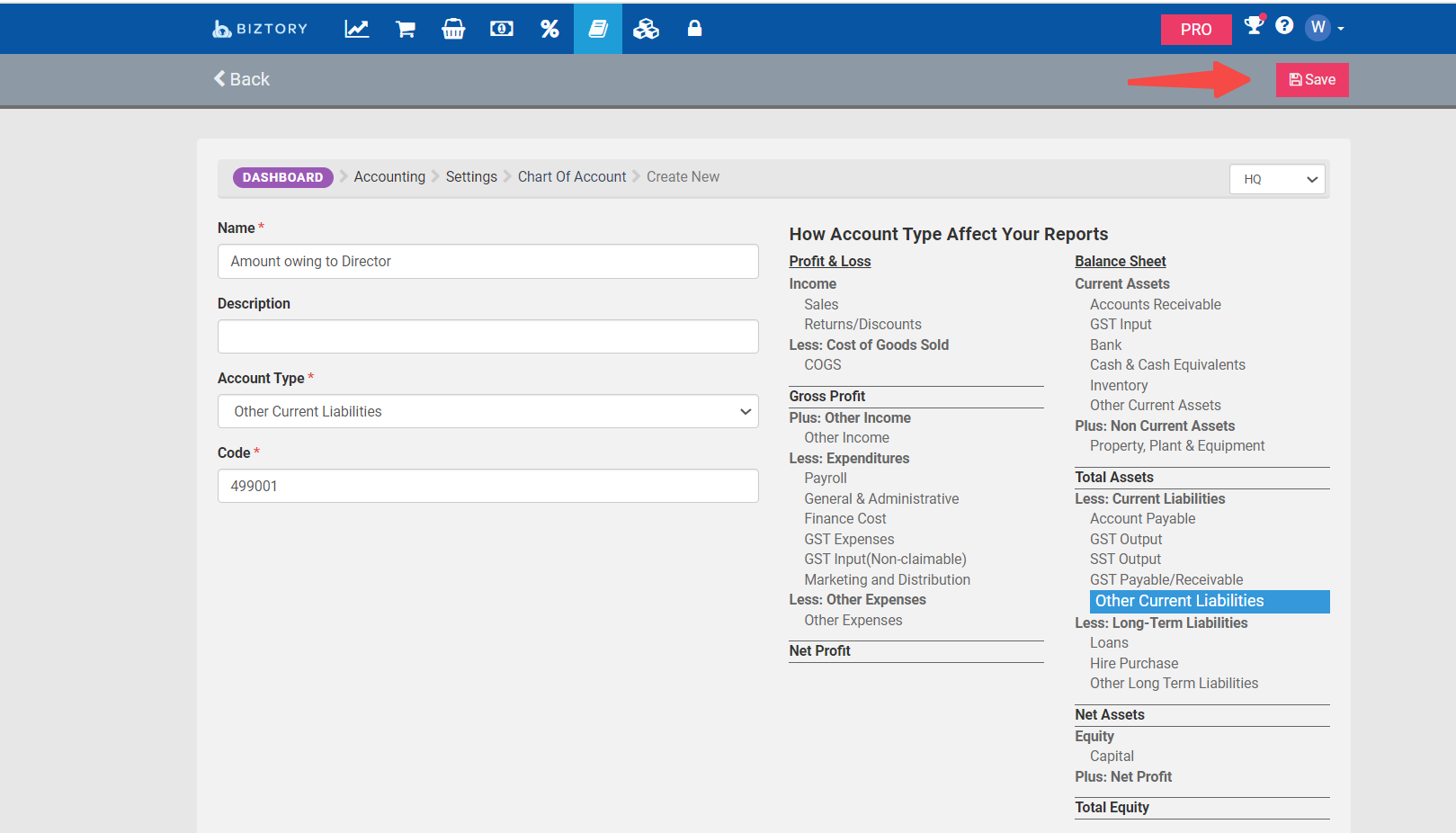1456x833 pixels.
Task: Go back using the Back link
Action: point(241,79)
